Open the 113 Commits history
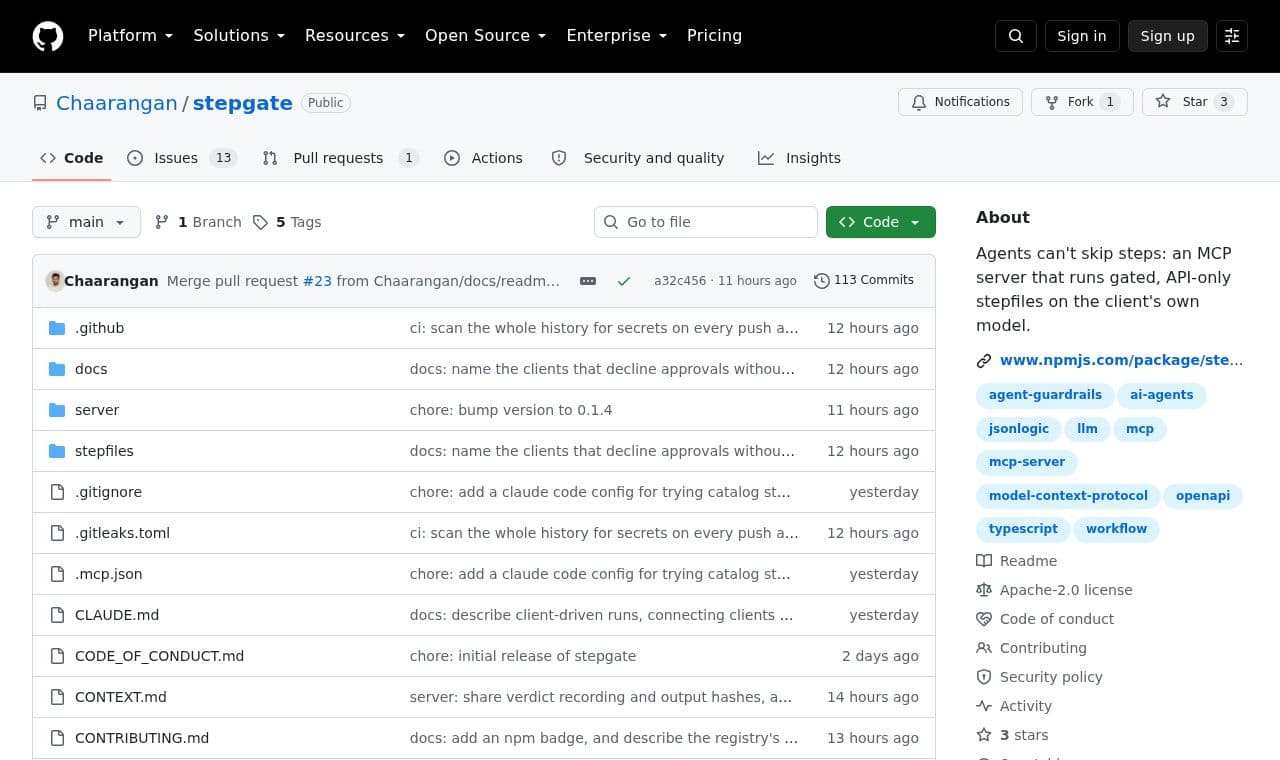The width and height of the screenshot is (1280, 760). pyautogui.click(x=864, y=280)
